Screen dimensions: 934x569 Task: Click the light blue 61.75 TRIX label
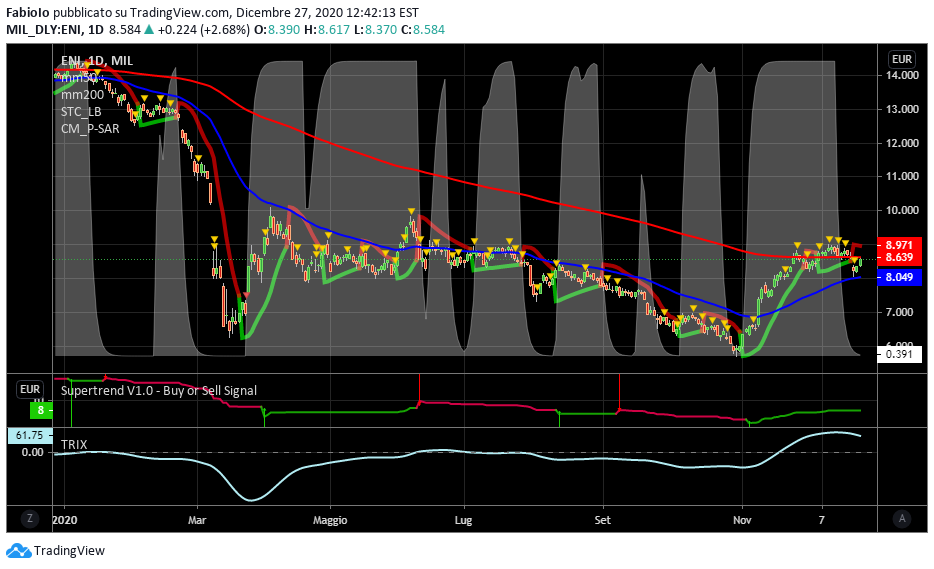click(29, 435)
